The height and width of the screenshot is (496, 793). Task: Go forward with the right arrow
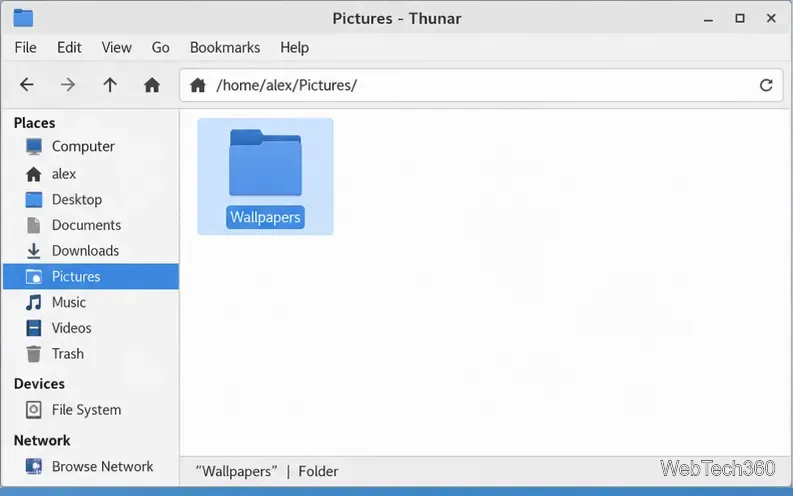tap(68, 84)
